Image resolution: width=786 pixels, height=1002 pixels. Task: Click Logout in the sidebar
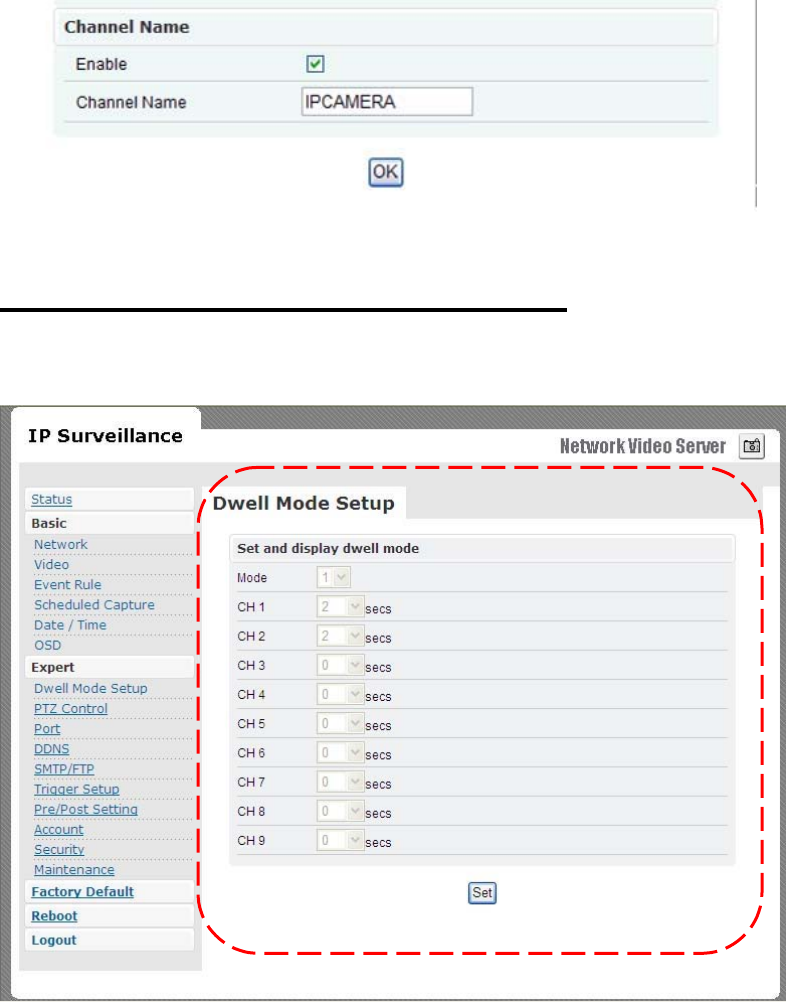[x=54, y=940]
